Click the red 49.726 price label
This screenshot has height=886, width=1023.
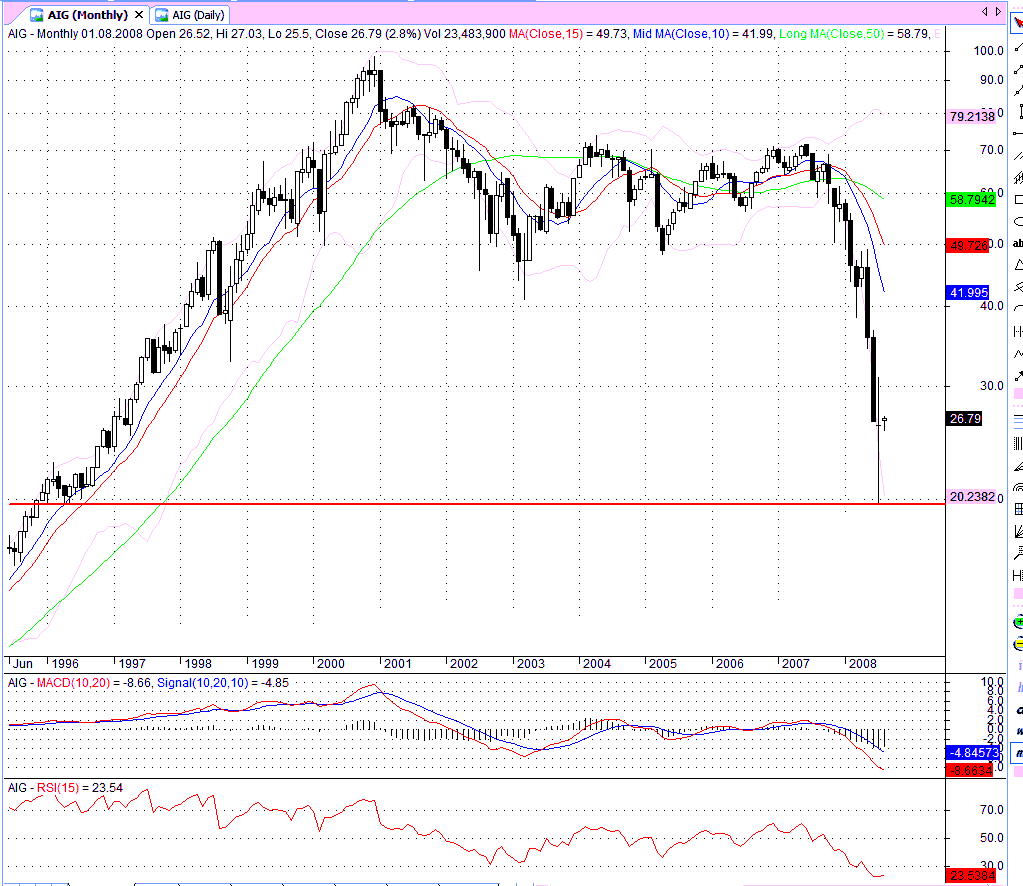point(968,246)
